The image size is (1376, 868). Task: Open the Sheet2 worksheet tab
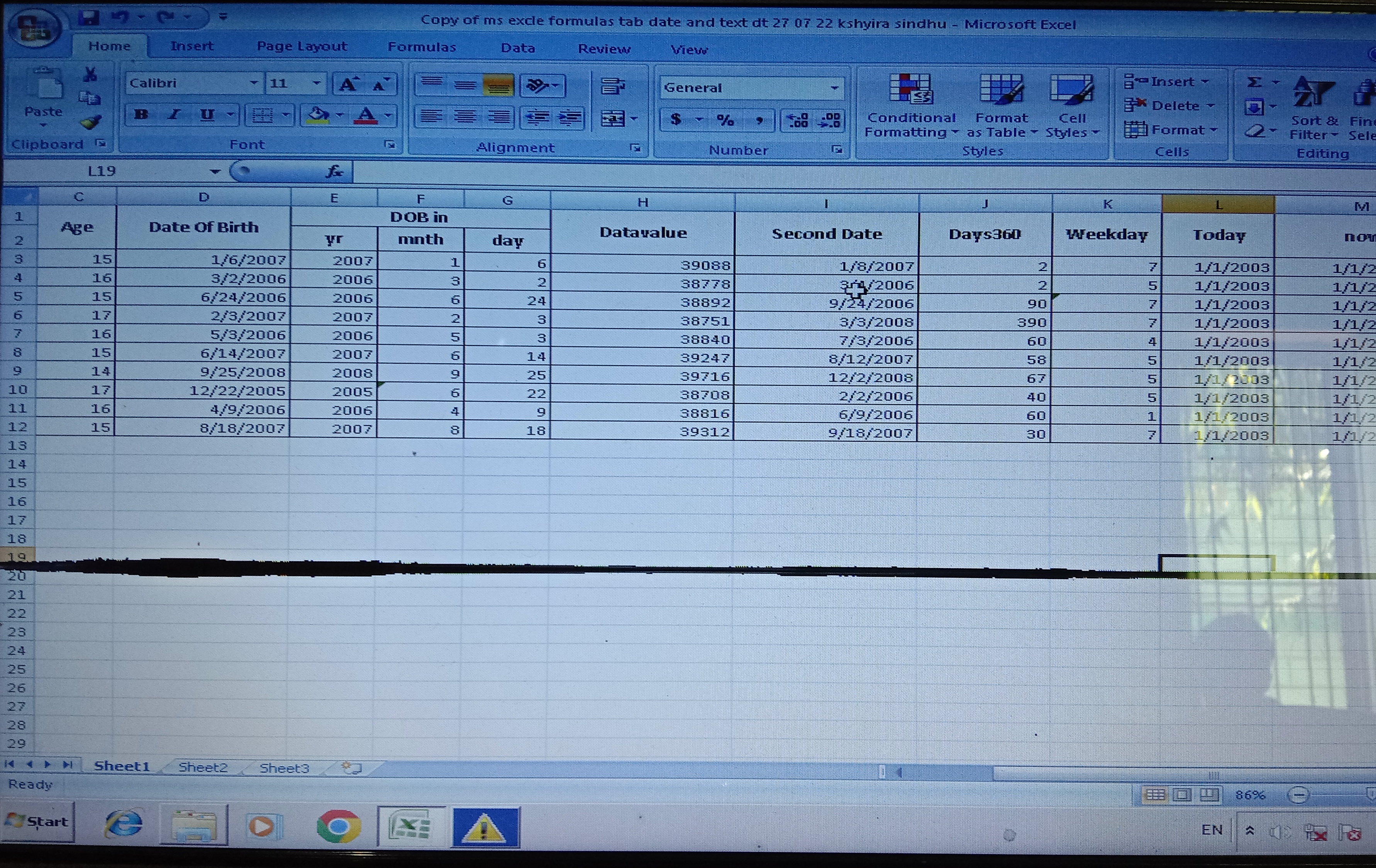click(x=203, y=767)
